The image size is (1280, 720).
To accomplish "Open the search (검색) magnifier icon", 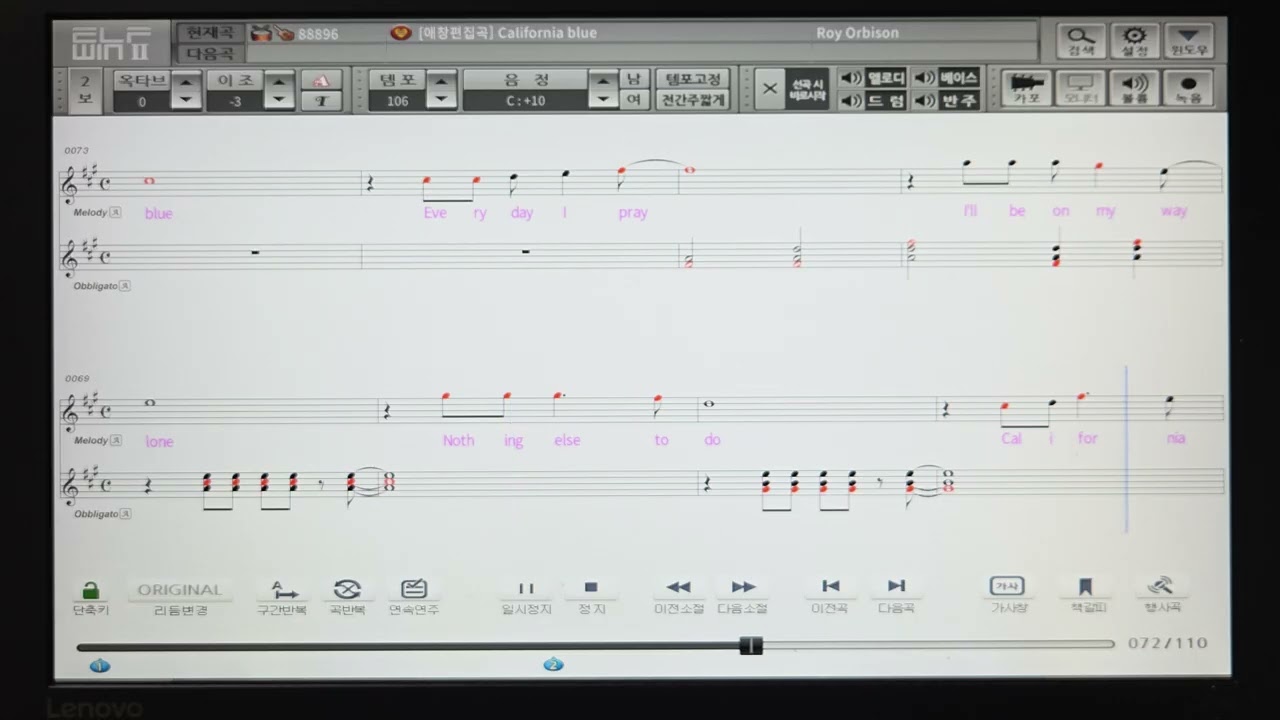I will click(1081, 41).
